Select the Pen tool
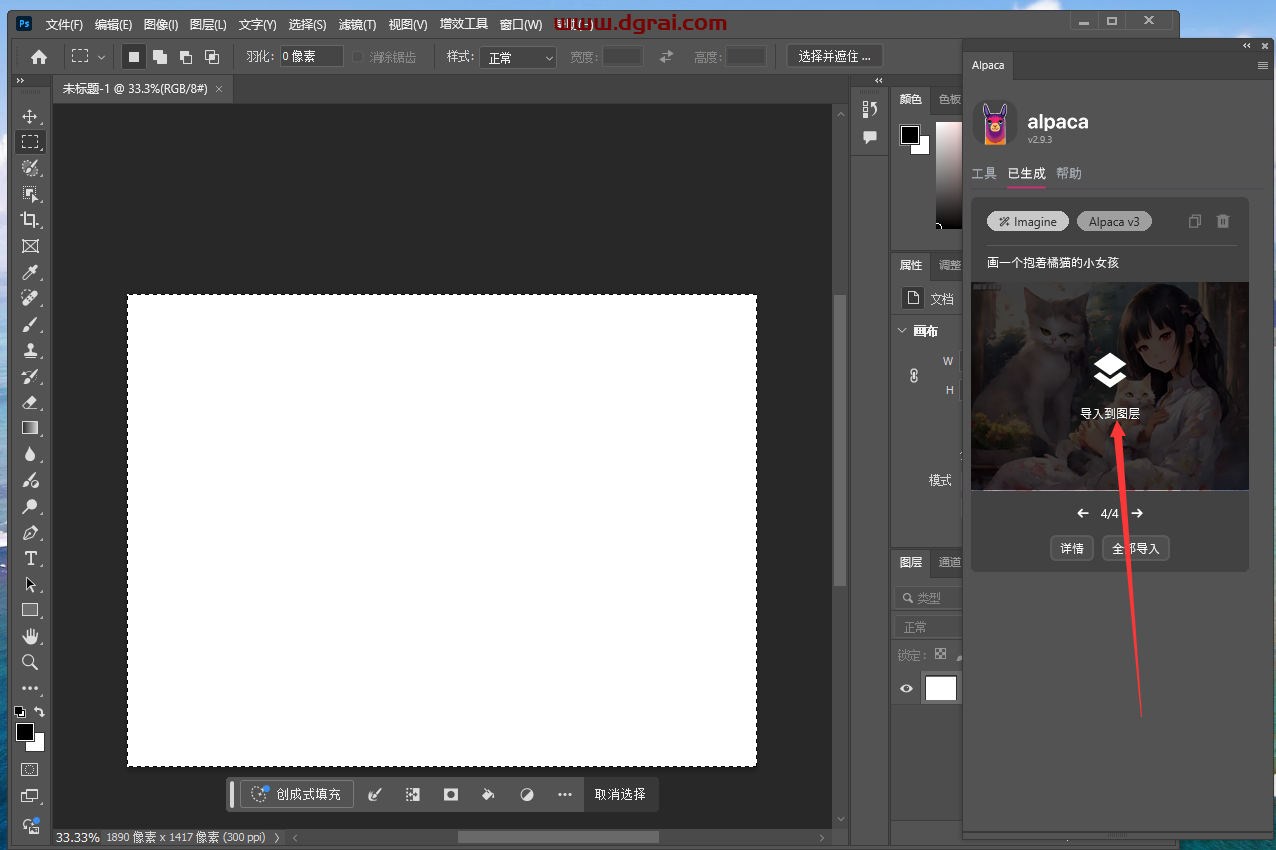Image resolution: width=1276 pixels, height=850 pixels. tap(30, 532)
